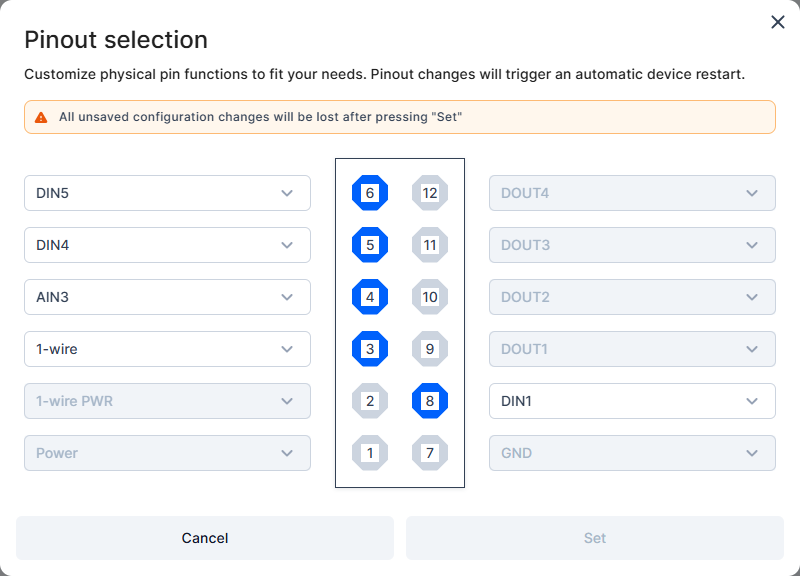Click pin 6 octagon icon
Image resolution: width=800 pixels, height=576 pixels.
coord(370,193)
